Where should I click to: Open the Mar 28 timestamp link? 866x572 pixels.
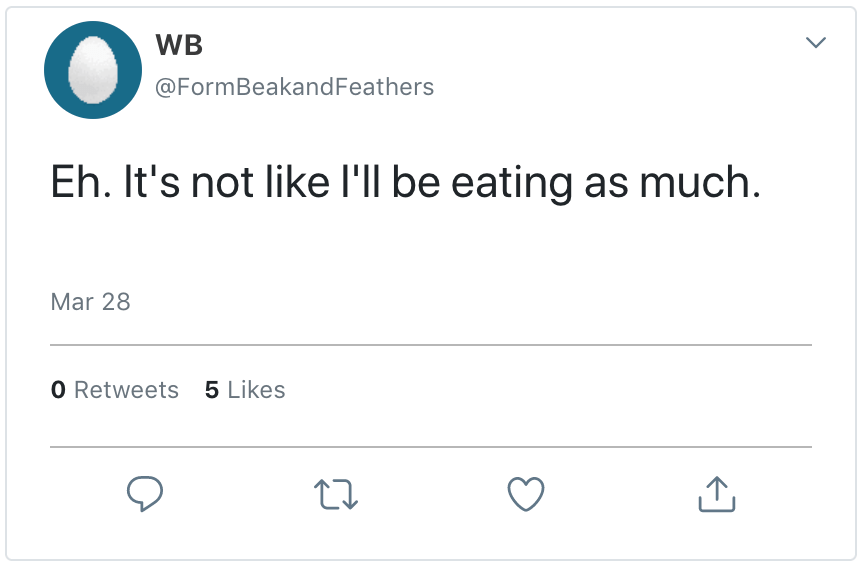[90, 301]
